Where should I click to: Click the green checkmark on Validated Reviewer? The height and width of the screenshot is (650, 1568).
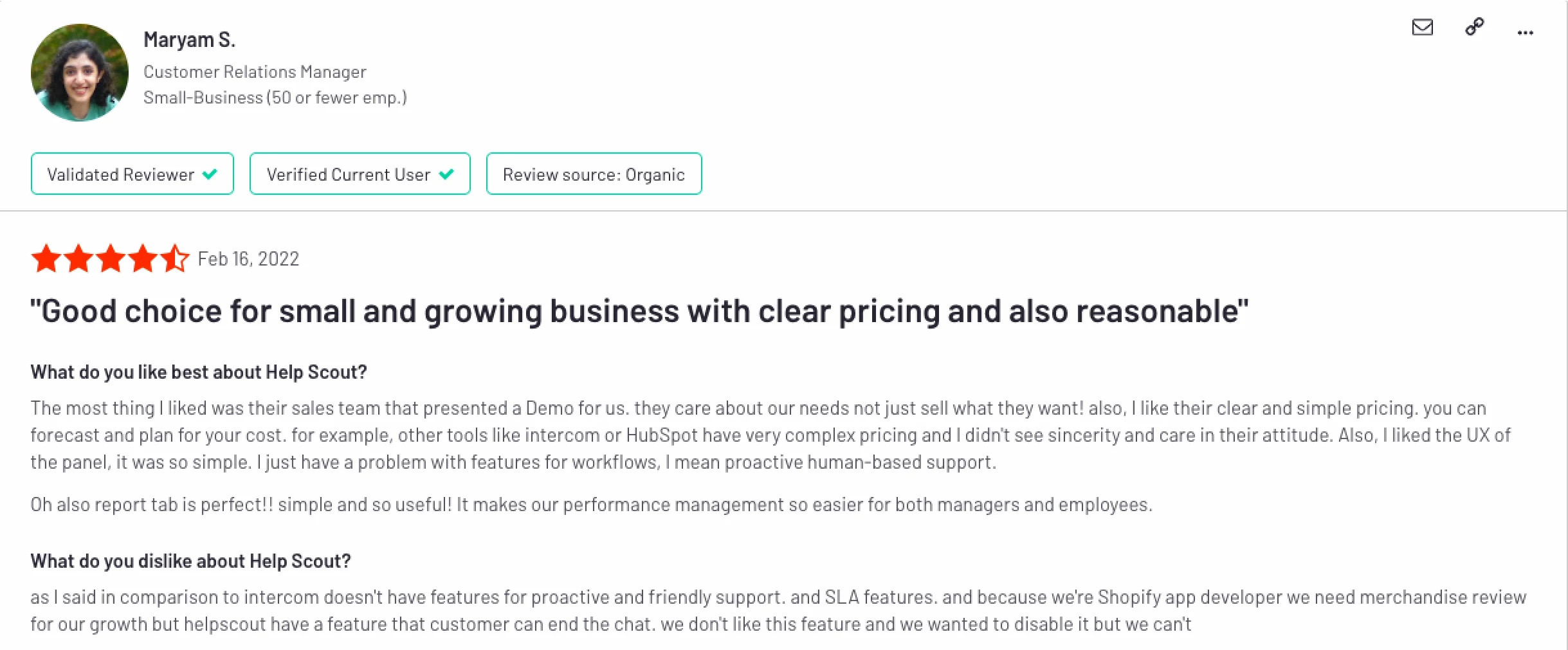[x=208, y=174]
